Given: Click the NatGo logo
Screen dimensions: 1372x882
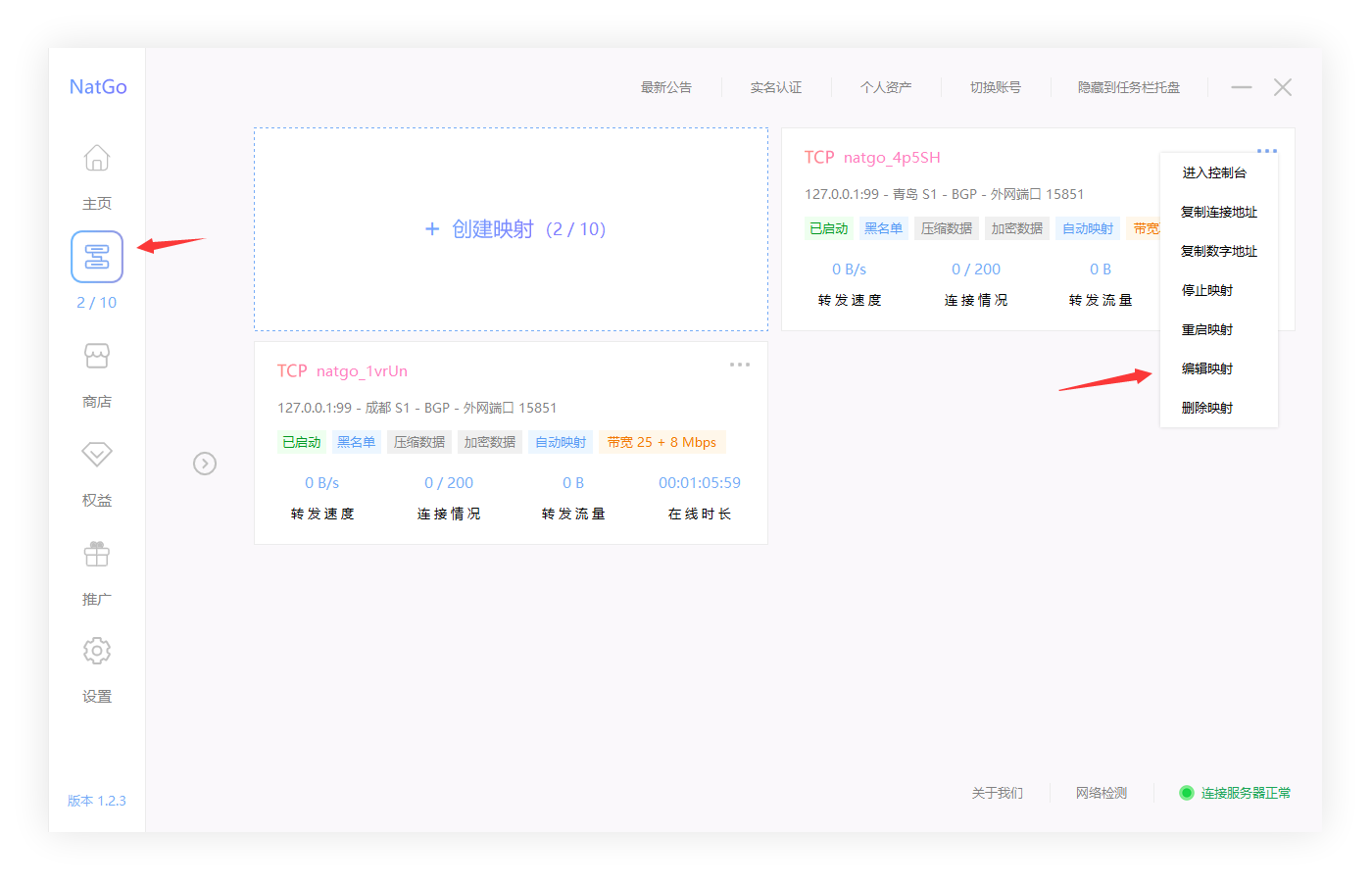Looking at the screenshot, I should [98, 86].
